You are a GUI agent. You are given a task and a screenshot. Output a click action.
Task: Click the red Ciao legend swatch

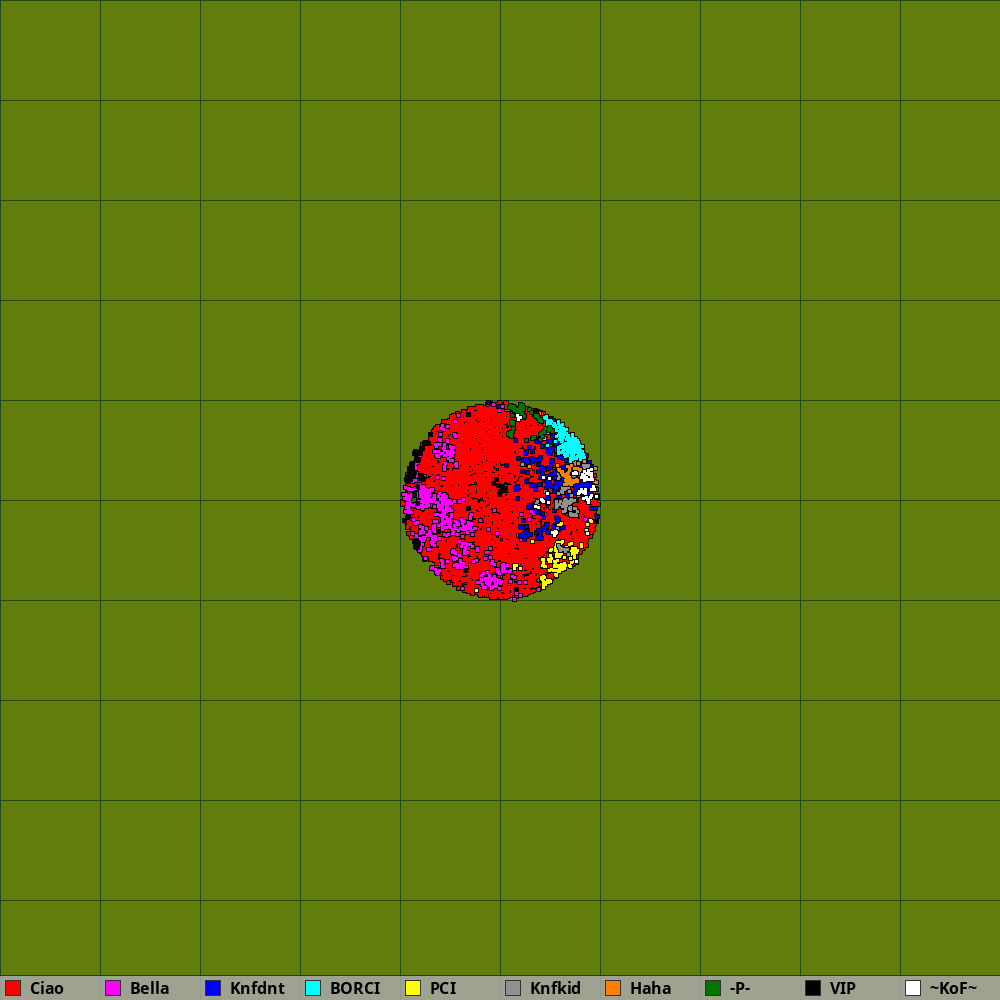tap(13, 988)
